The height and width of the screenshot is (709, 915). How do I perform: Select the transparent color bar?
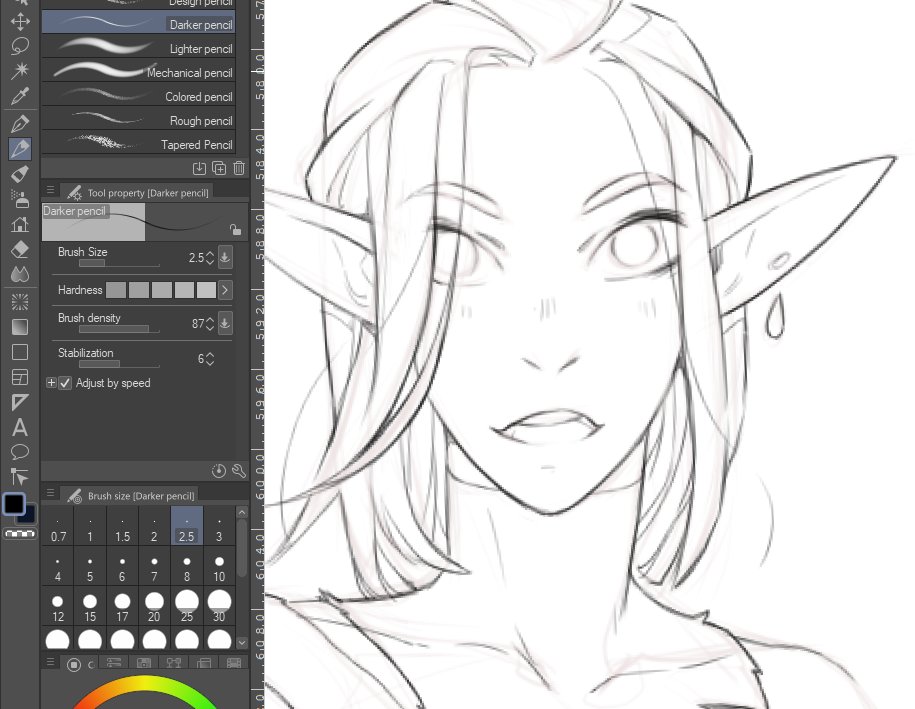(x=20, y=534)
